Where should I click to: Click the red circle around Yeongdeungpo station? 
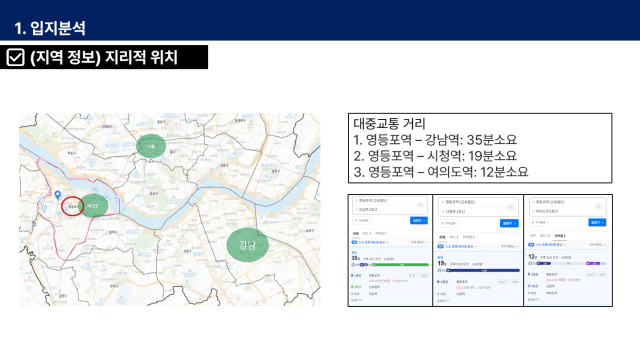[73, 206]
